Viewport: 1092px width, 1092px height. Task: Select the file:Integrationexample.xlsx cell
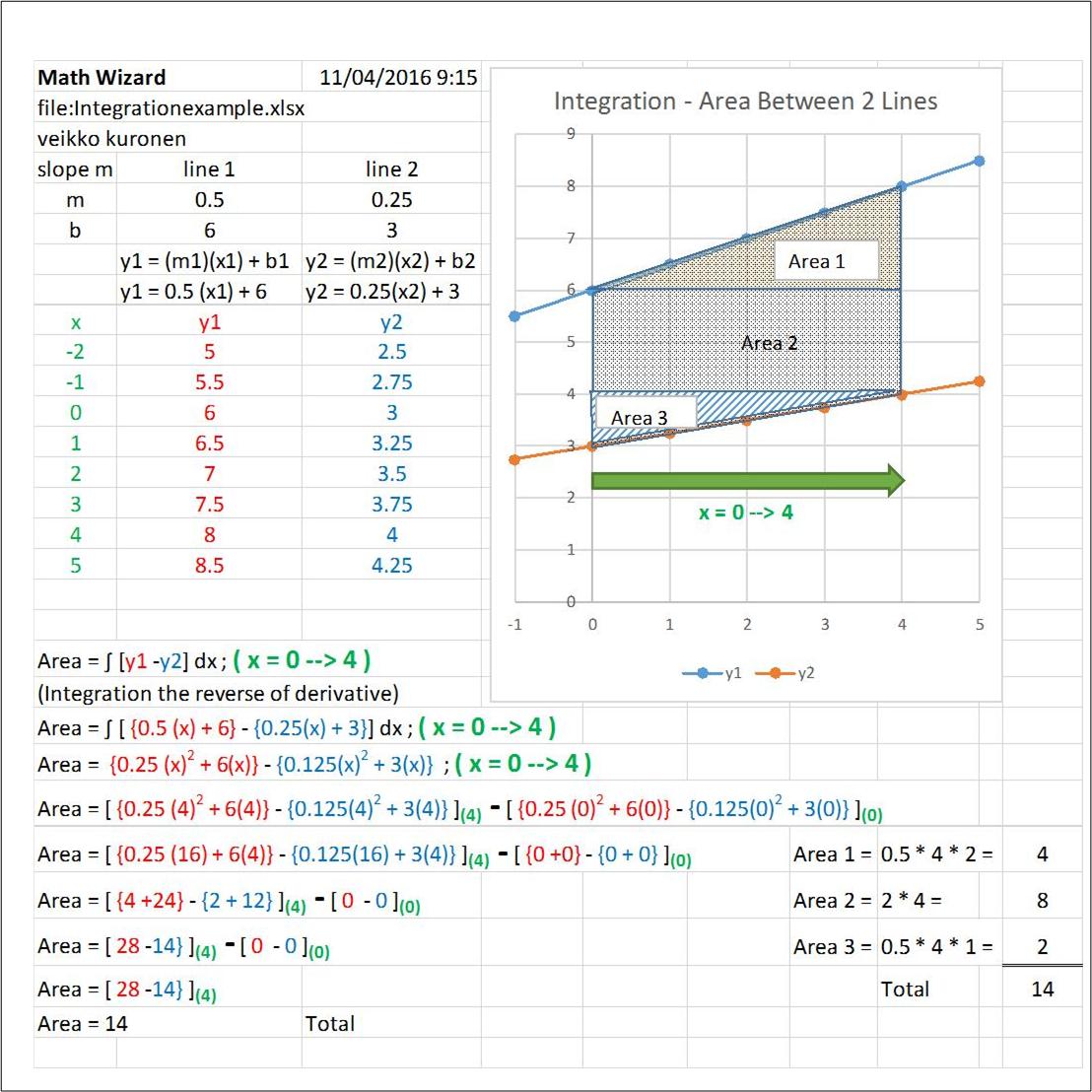pyautogui.click(x=171, y=108)
